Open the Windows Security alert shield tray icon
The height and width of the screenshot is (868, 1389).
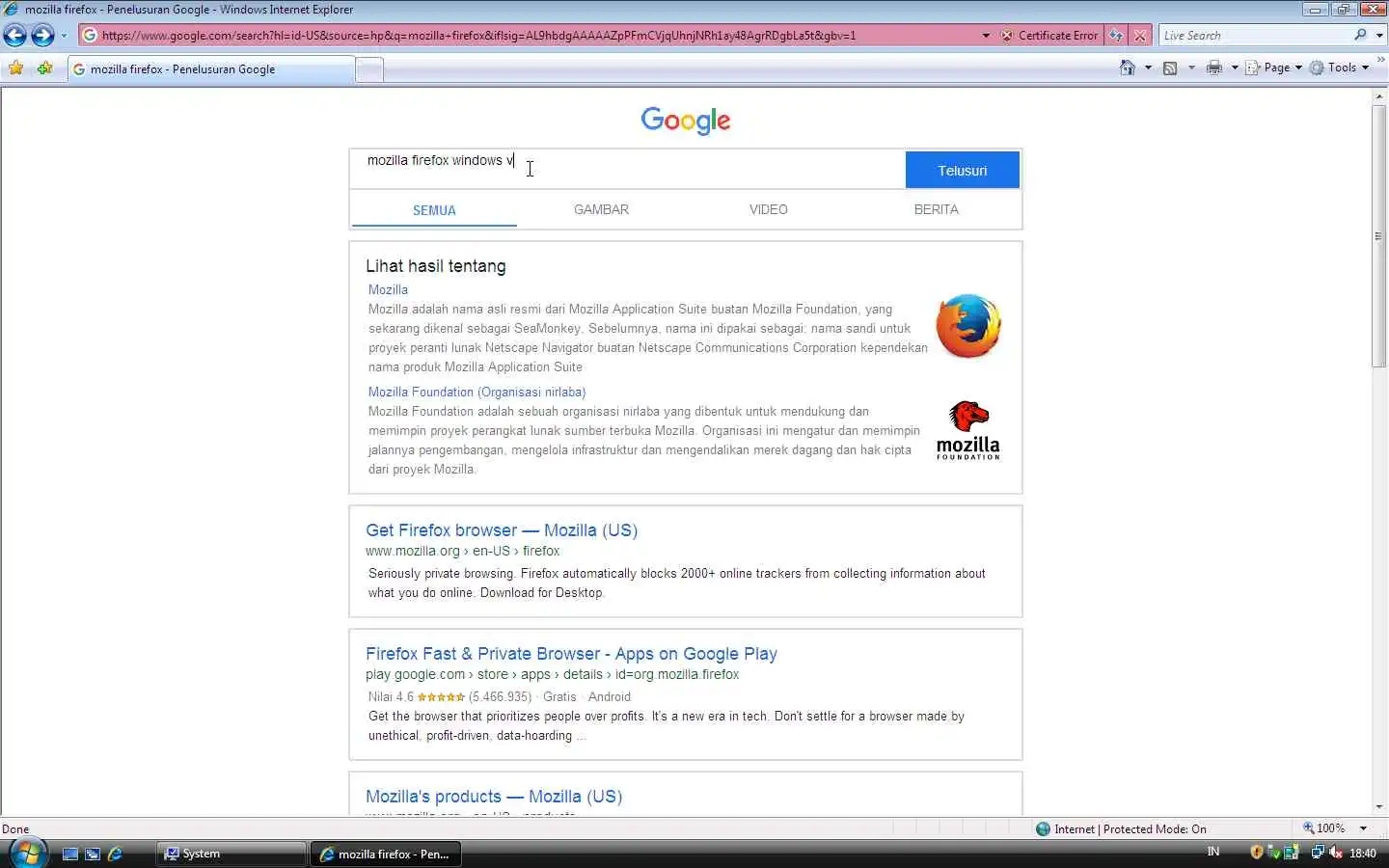click(1256, 853)
